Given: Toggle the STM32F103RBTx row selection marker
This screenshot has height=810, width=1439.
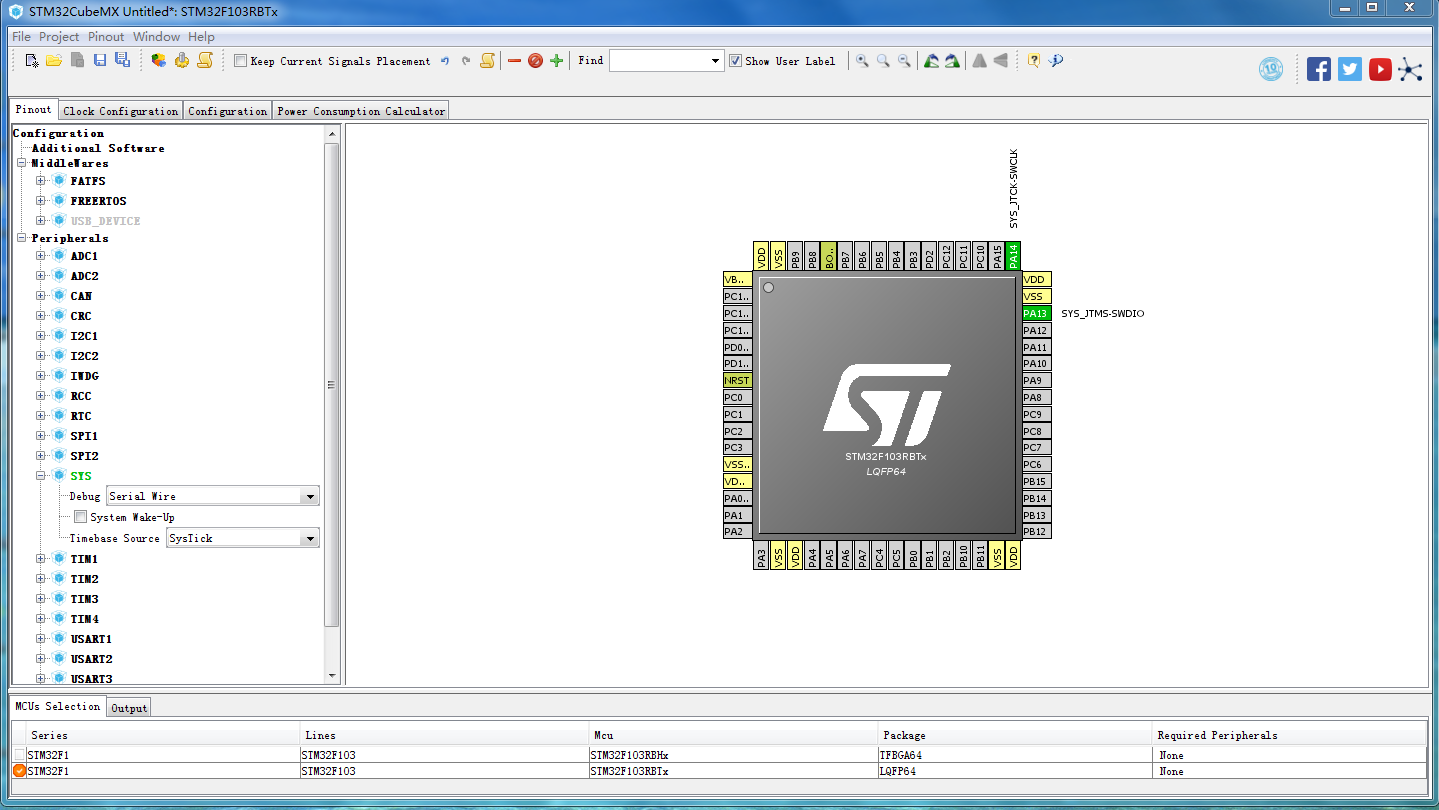Looking at the screenshot, I should pyautogui.click(x=20, y=771).
